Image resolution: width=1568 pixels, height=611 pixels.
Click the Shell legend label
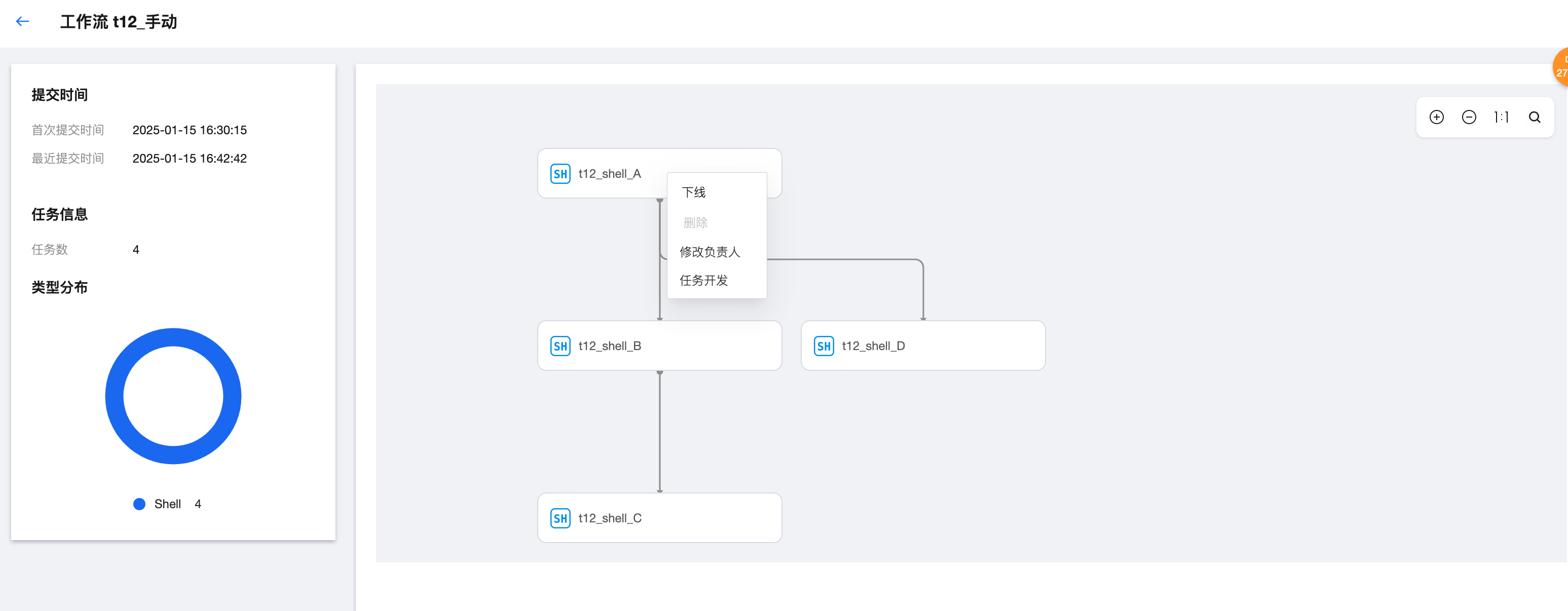tap(167, 504)
